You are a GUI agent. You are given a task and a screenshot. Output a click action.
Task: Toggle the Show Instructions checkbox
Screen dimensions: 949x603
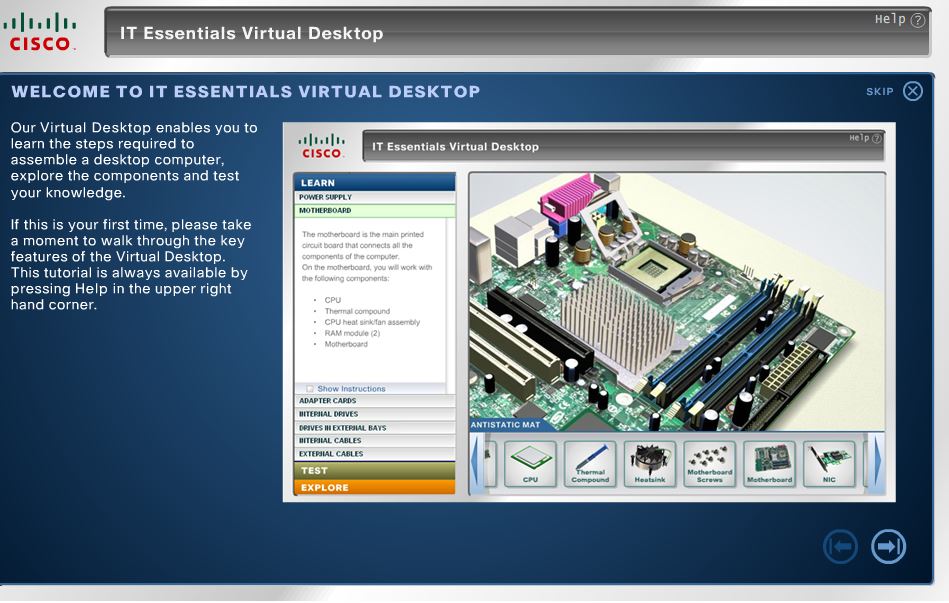tap(311, 389)
